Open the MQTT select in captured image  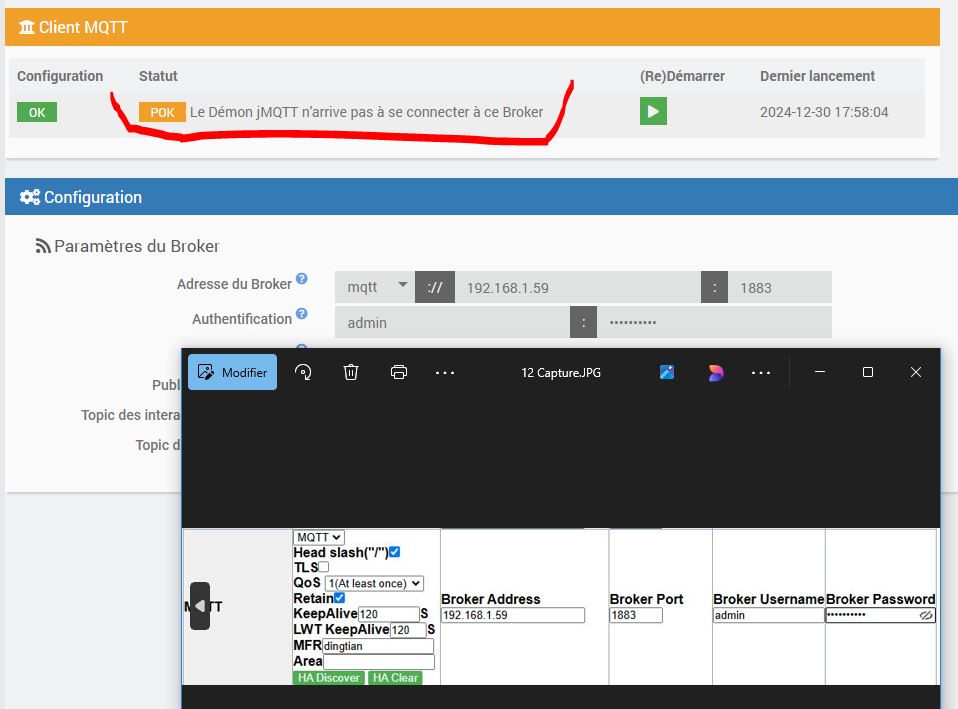click(319, 537)
